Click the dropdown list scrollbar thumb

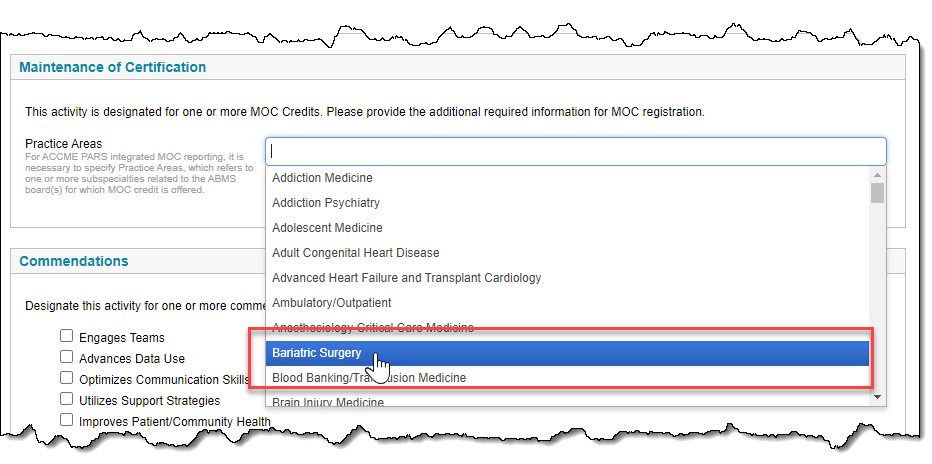click(877, 193)
